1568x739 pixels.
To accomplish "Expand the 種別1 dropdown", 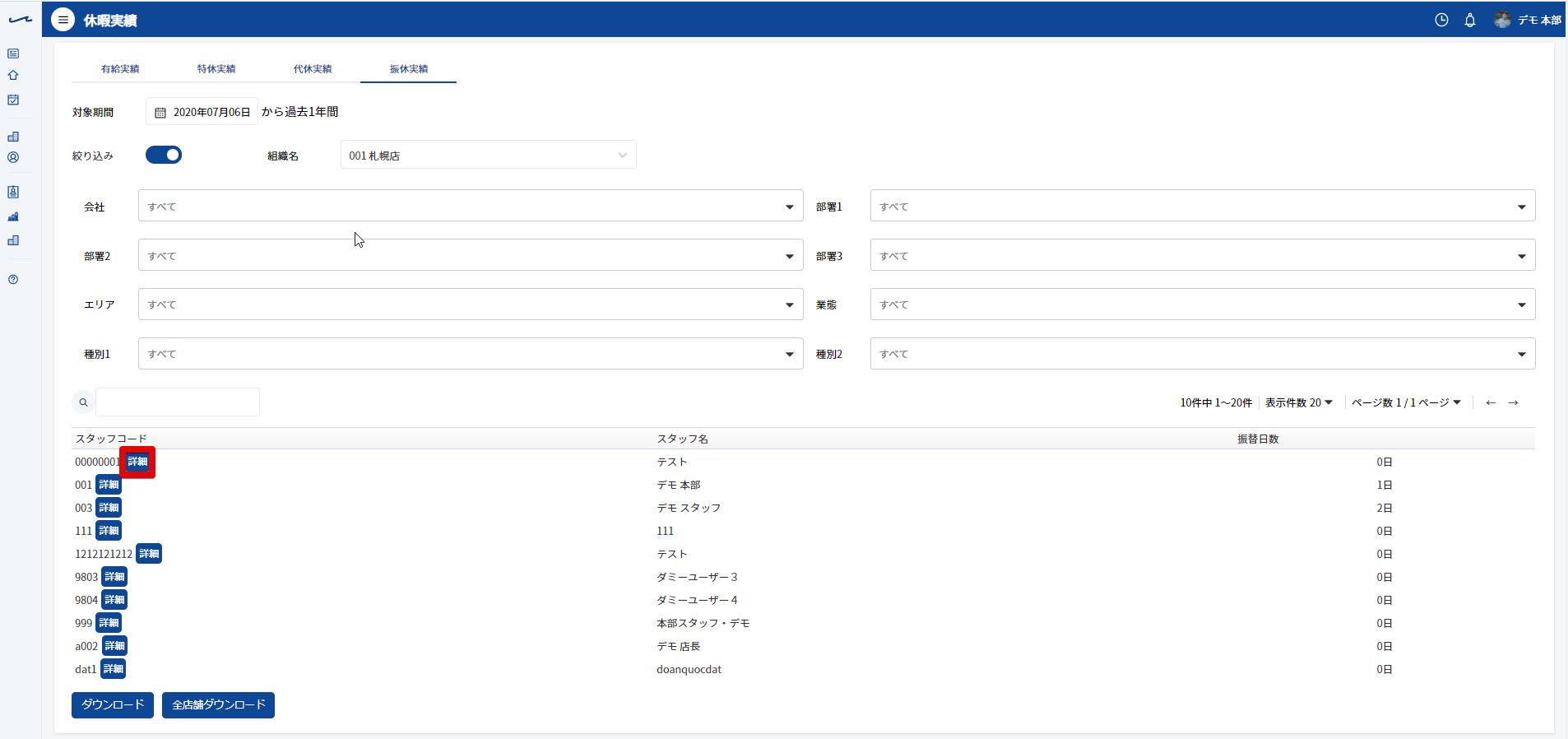I will [x=471, y=353].
